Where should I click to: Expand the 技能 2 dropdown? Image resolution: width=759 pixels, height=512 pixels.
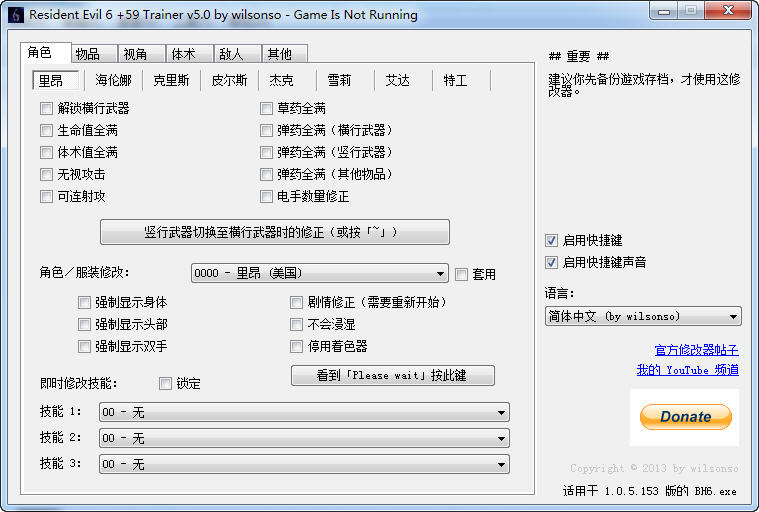pos(304,438)
